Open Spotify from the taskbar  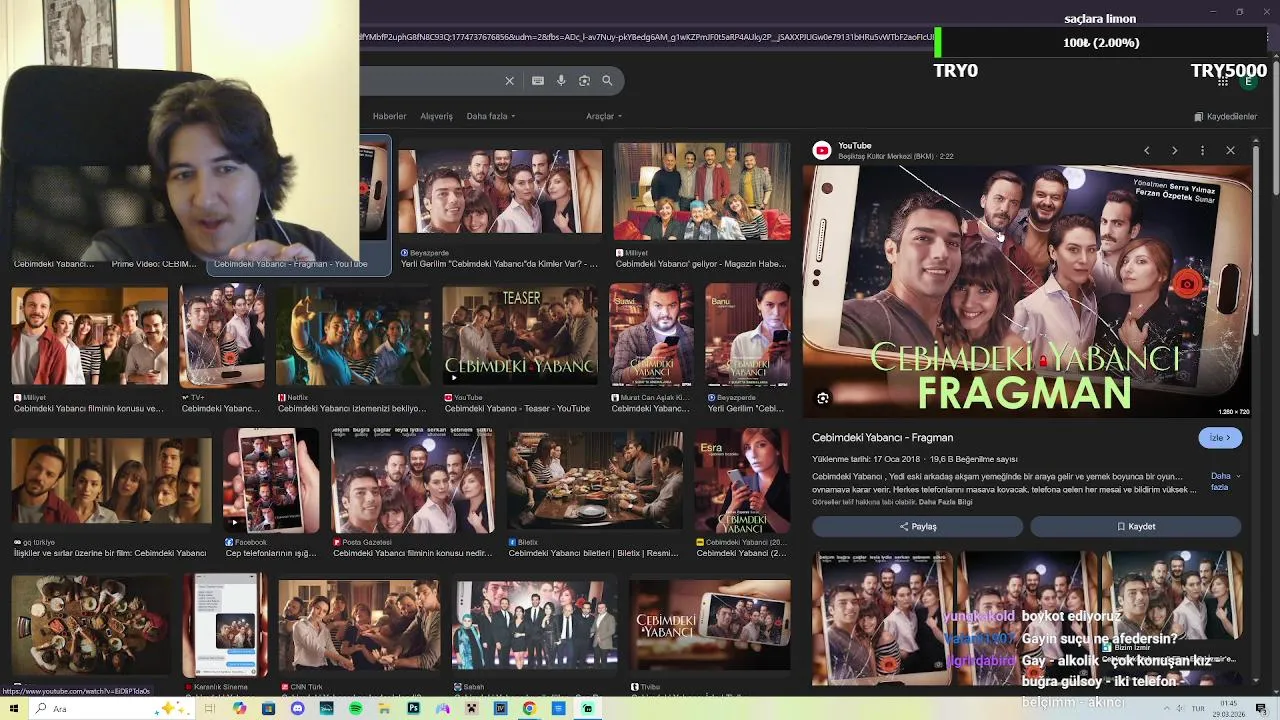(x=356, y=708)
